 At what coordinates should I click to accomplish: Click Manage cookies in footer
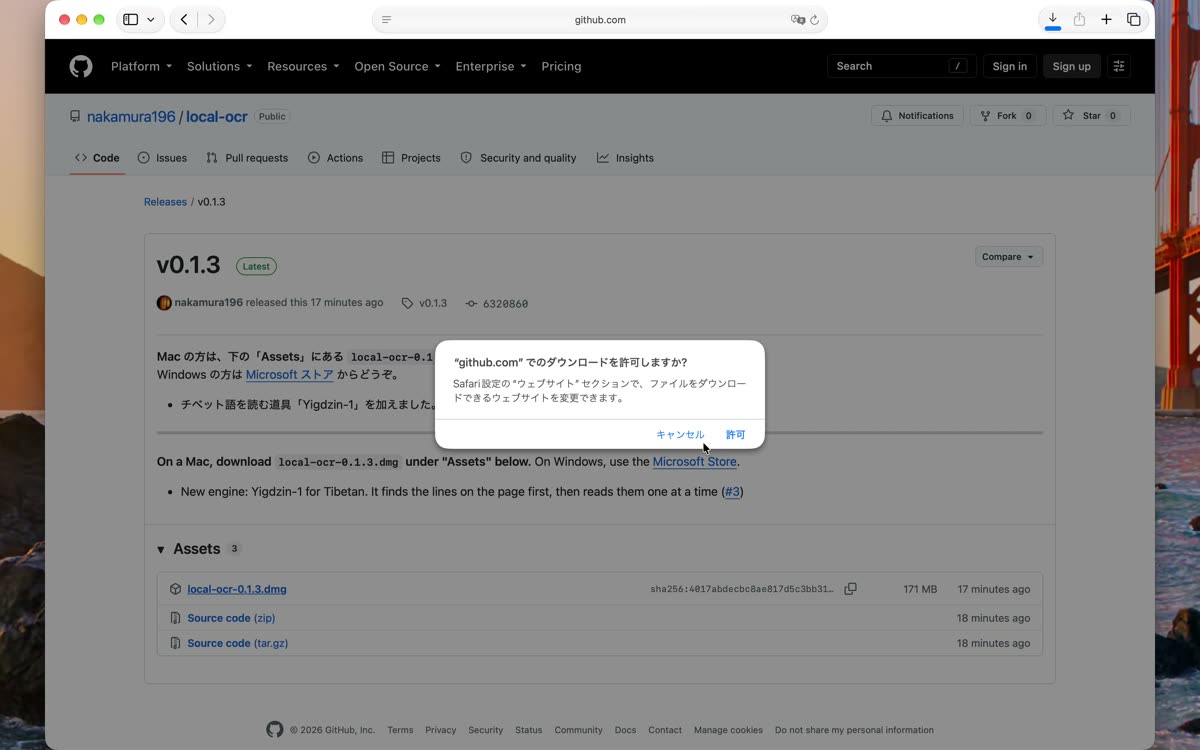point(728,730)
